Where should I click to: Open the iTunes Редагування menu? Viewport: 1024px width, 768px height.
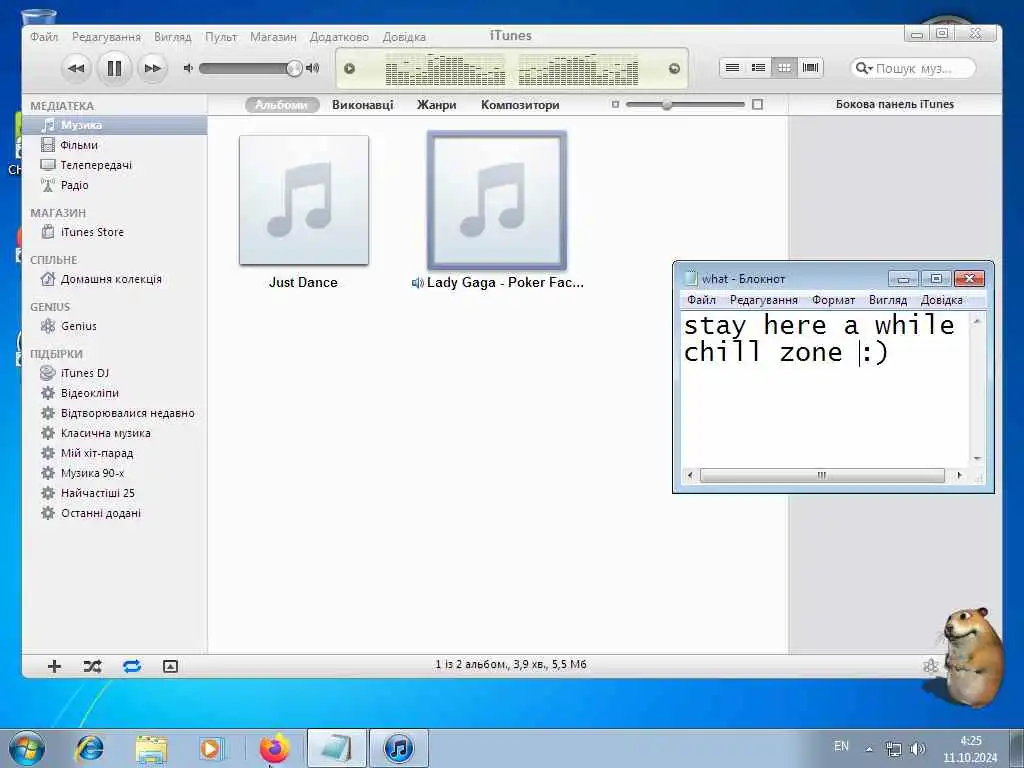[x=106, y=37]
